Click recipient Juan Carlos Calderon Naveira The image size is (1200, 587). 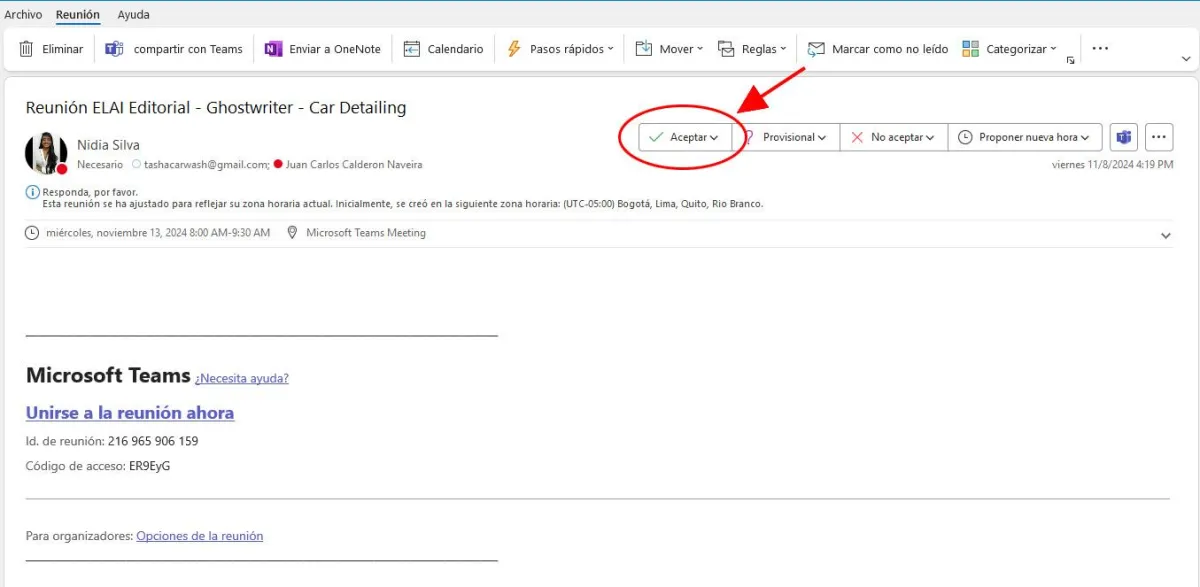354,164
